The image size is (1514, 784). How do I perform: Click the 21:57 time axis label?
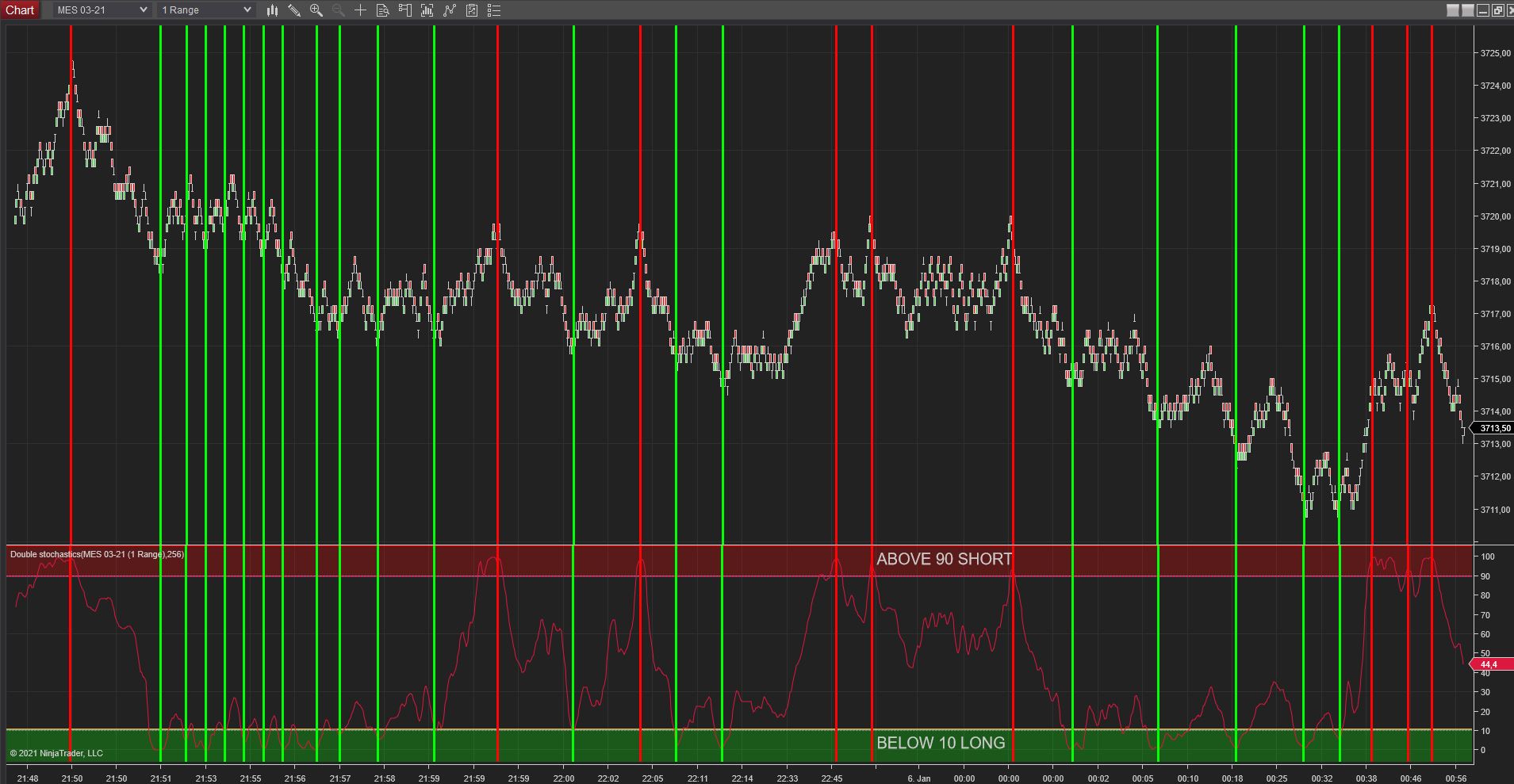[x=339, y=778]
